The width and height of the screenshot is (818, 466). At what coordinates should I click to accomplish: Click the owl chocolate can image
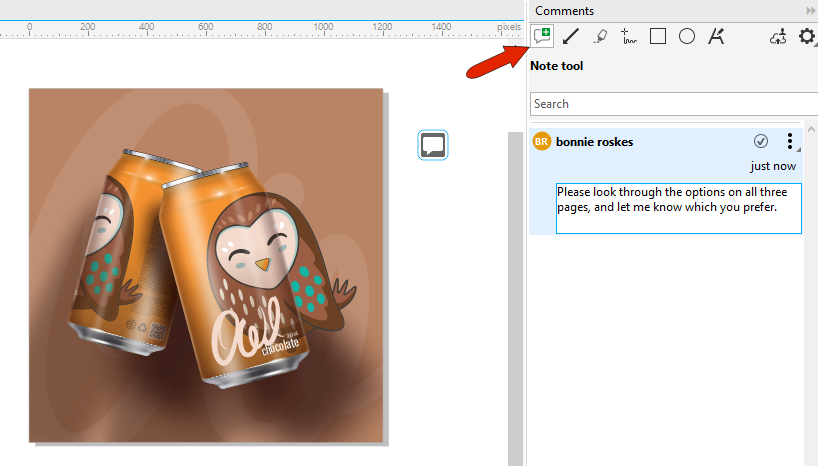coord(206,266)
